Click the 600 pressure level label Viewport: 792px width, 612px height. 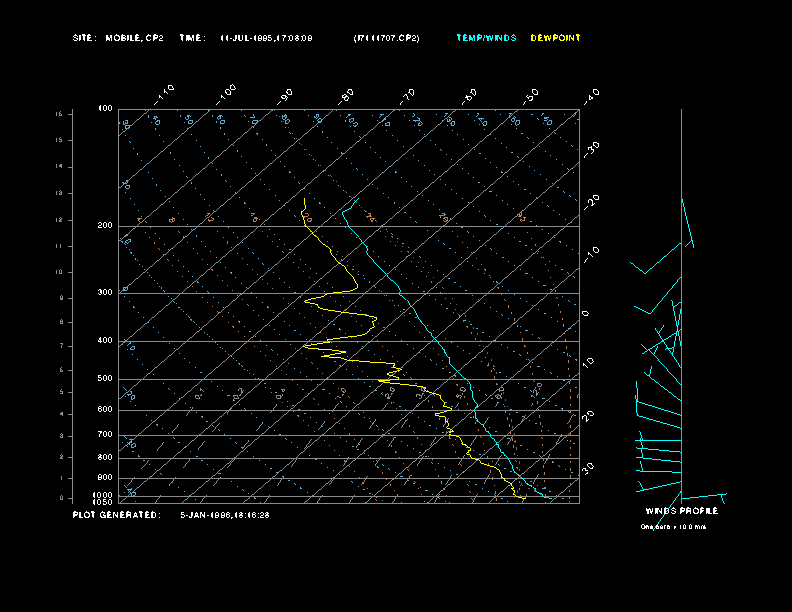coord(105,410)
